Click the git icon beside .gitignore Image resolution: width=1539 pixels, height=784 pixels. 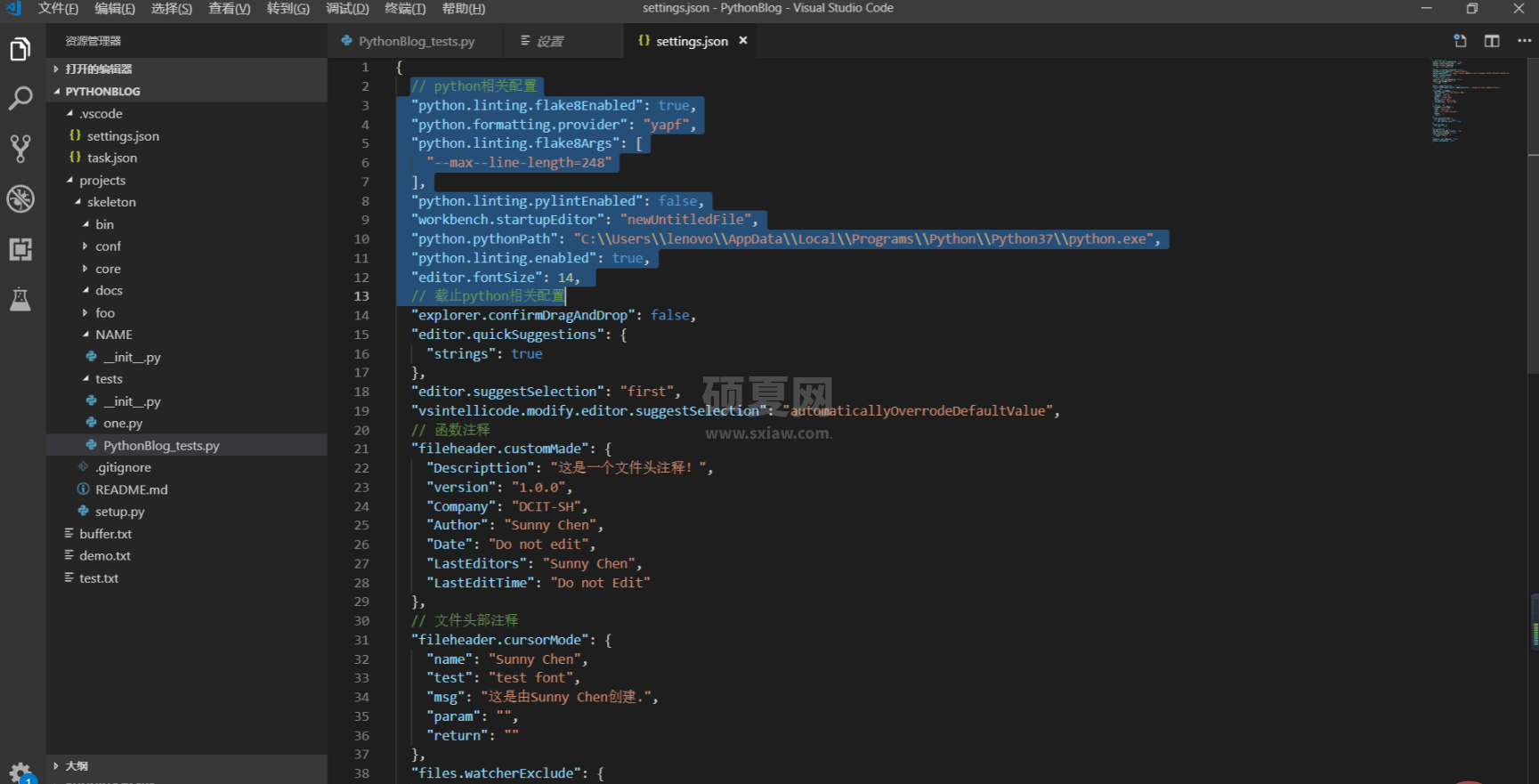(x=83, y=467)
